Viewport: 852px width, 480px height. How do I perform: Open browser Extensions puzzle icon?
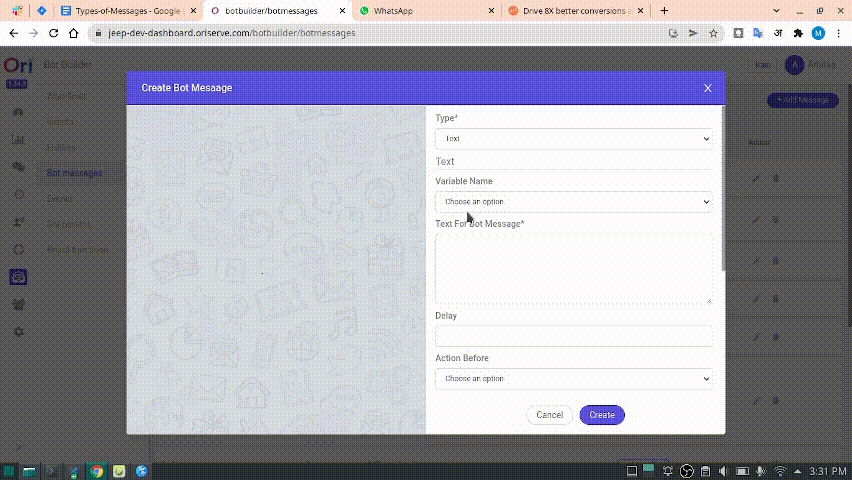pos(798,33)
